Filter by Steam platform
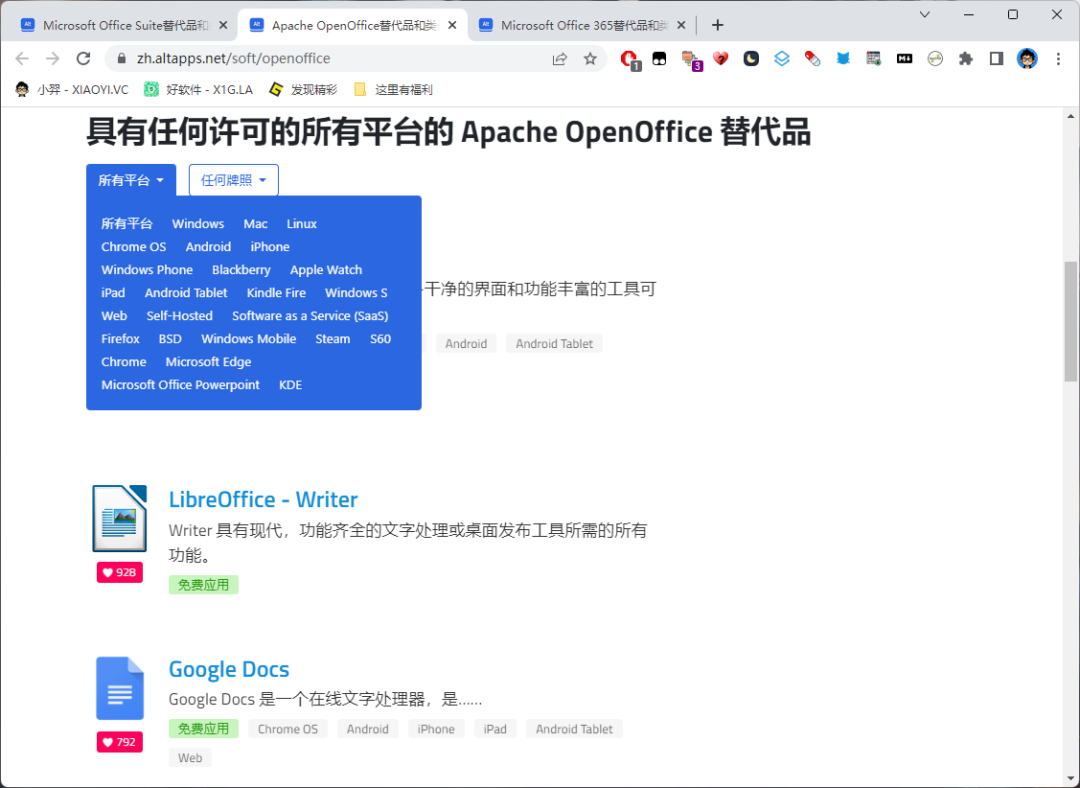 pyautogui.click(x=333, y=339)
